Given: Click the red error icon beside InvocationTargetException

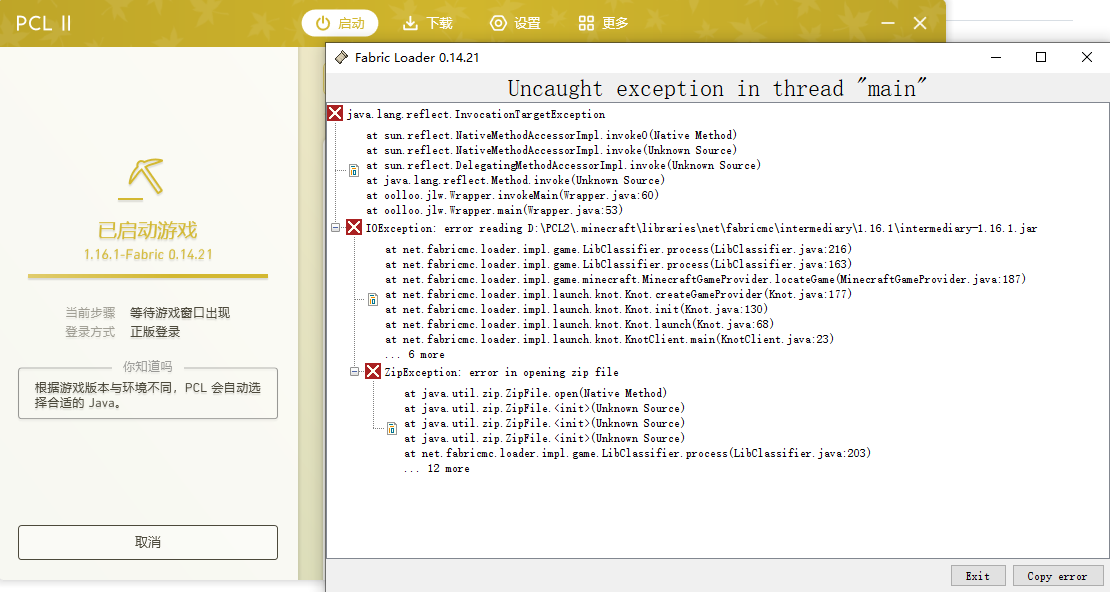Looking at the screenshot, I should [x=335, y=113].
